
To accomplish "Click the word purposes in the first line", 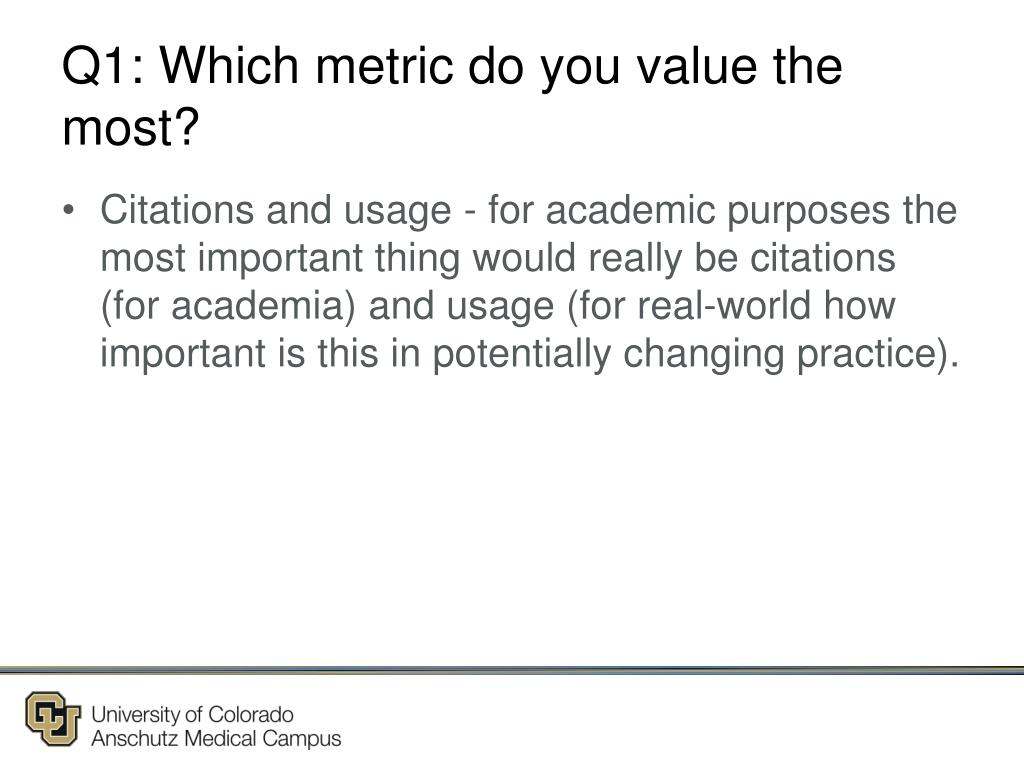I will pos(808,211).
